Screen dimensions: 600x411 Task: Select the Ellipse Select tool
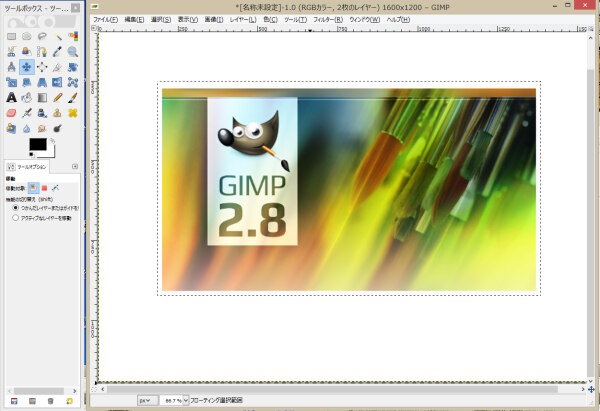point(26,36)
